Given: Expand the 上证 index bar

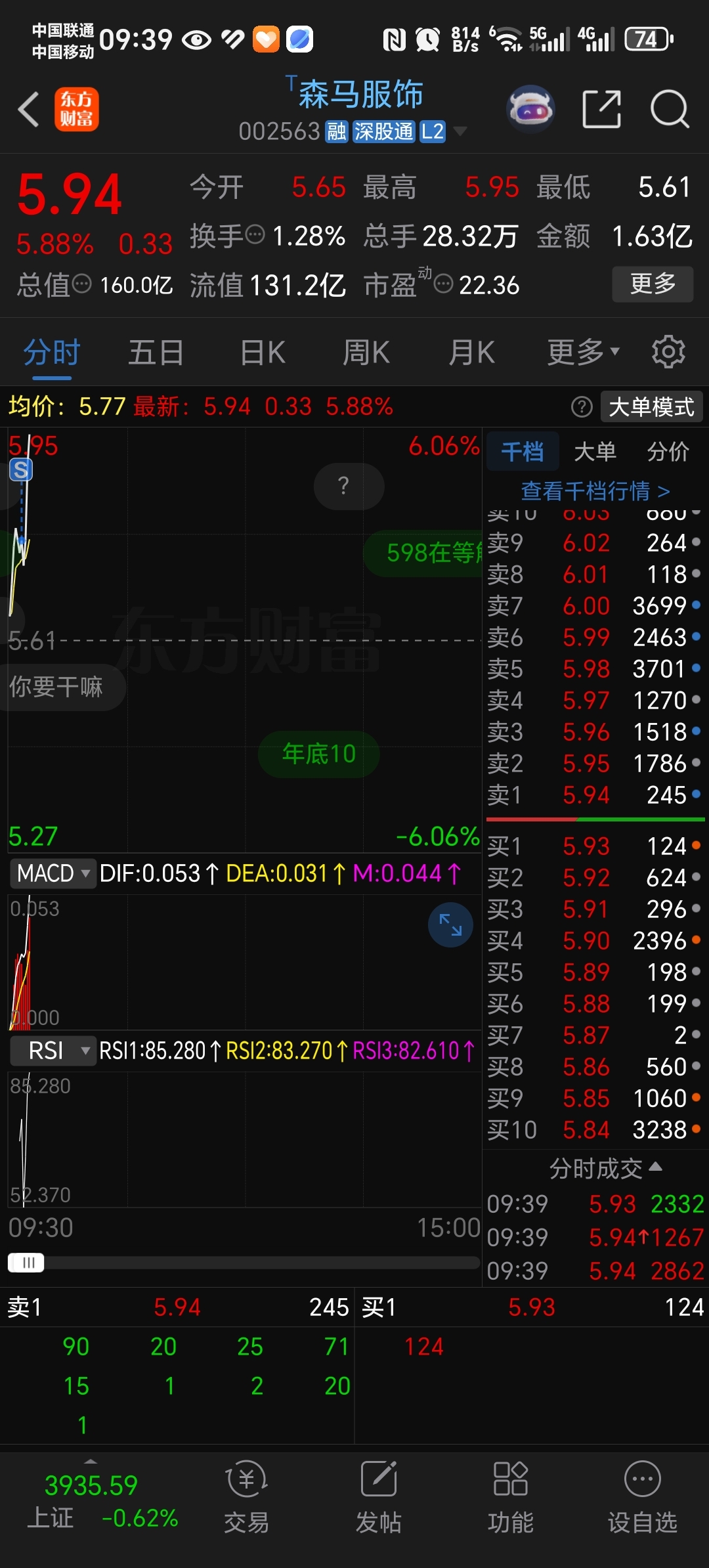Looking at the screenshot, I should [x=91, y=1461].
